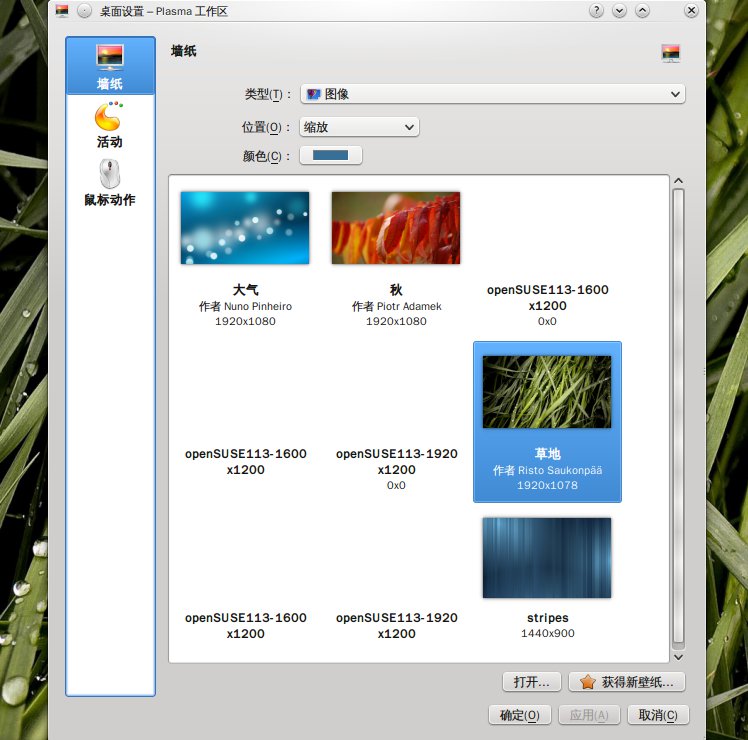Choose the 大气 blue wallpaper thumbnail
748x740 pixels.
click(x=245, y=228)
